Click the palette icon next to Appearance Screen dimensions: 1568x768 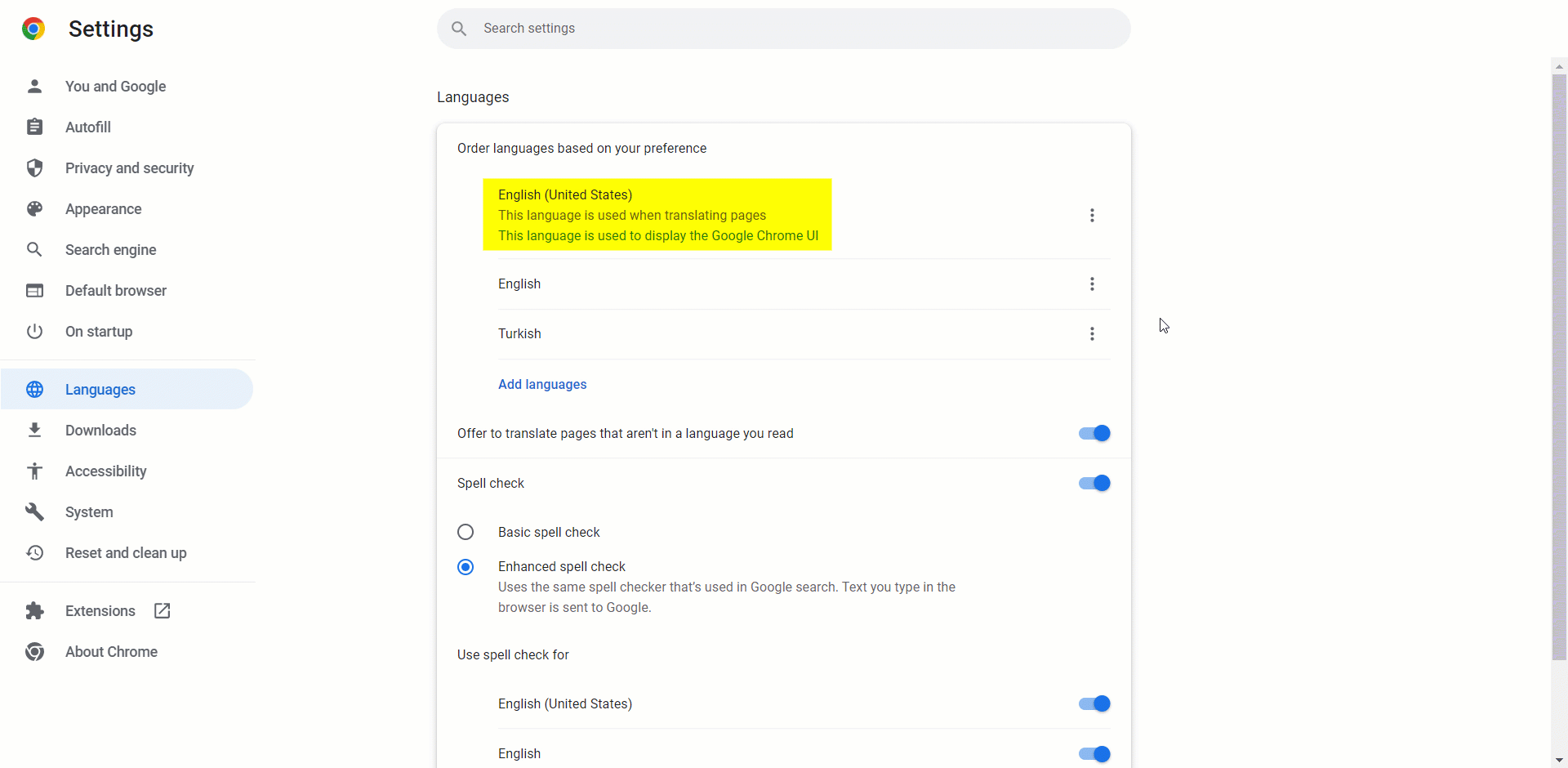point(34,208)
